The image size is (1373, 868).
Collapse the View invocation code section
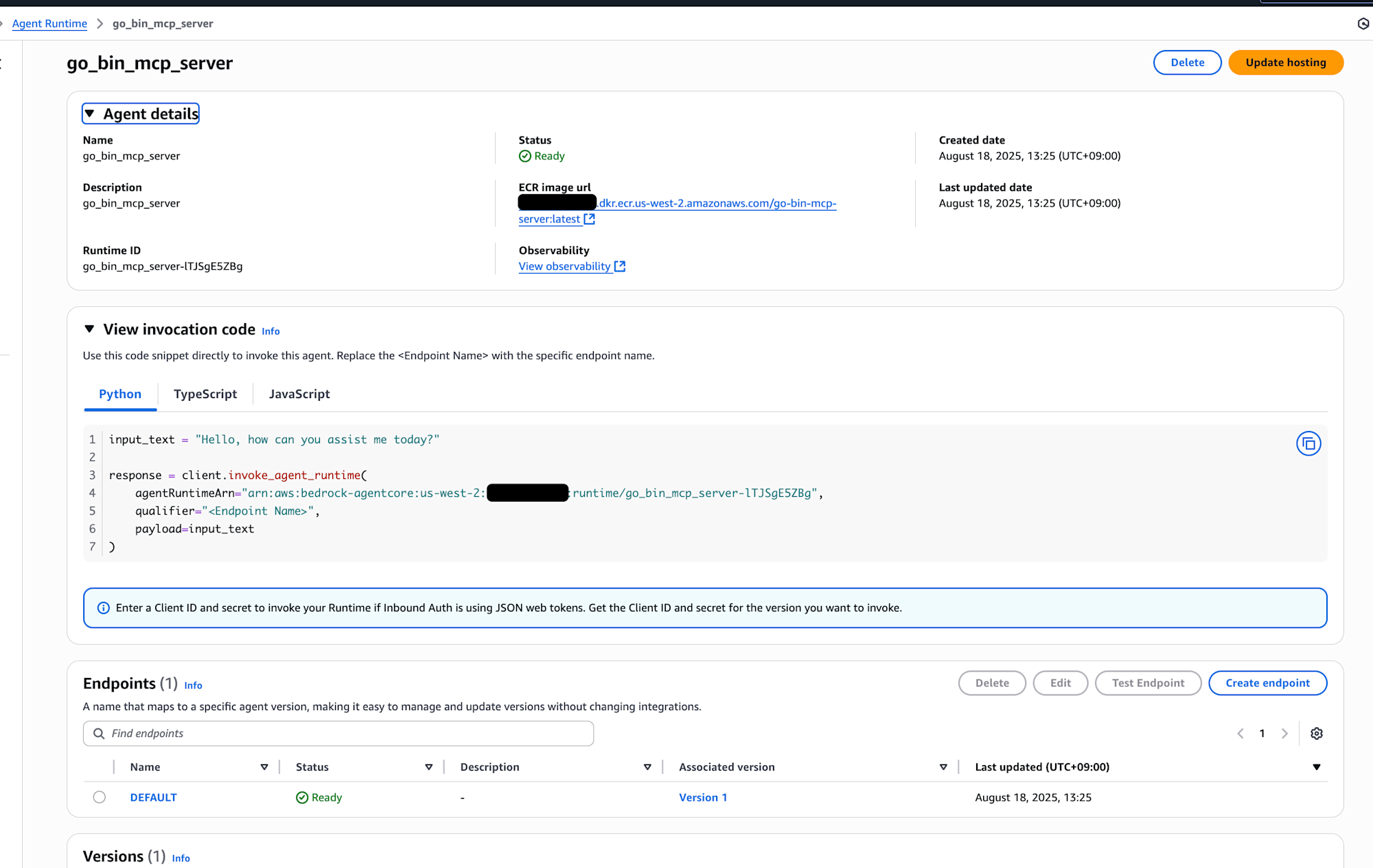click(x=89, y=329)
